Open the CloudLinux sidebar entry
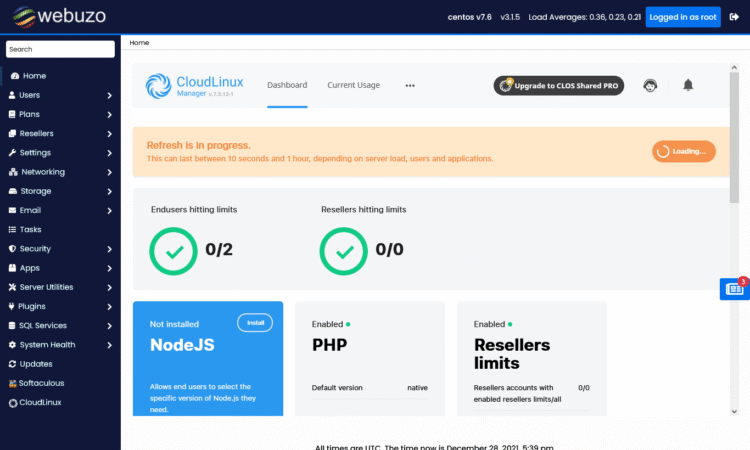Viewport: 750px width, 450px height. pyautogui.click(x=40, y=402)
